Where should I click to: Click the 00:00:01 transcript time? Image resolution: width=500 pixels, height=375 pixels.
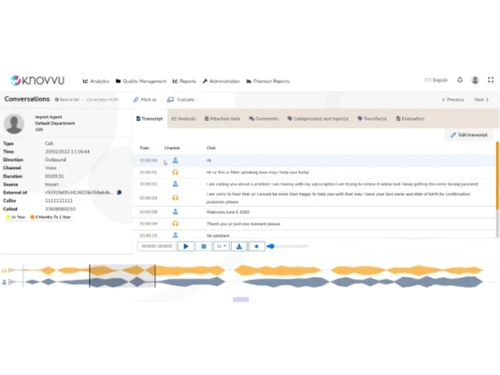[148, 172]
